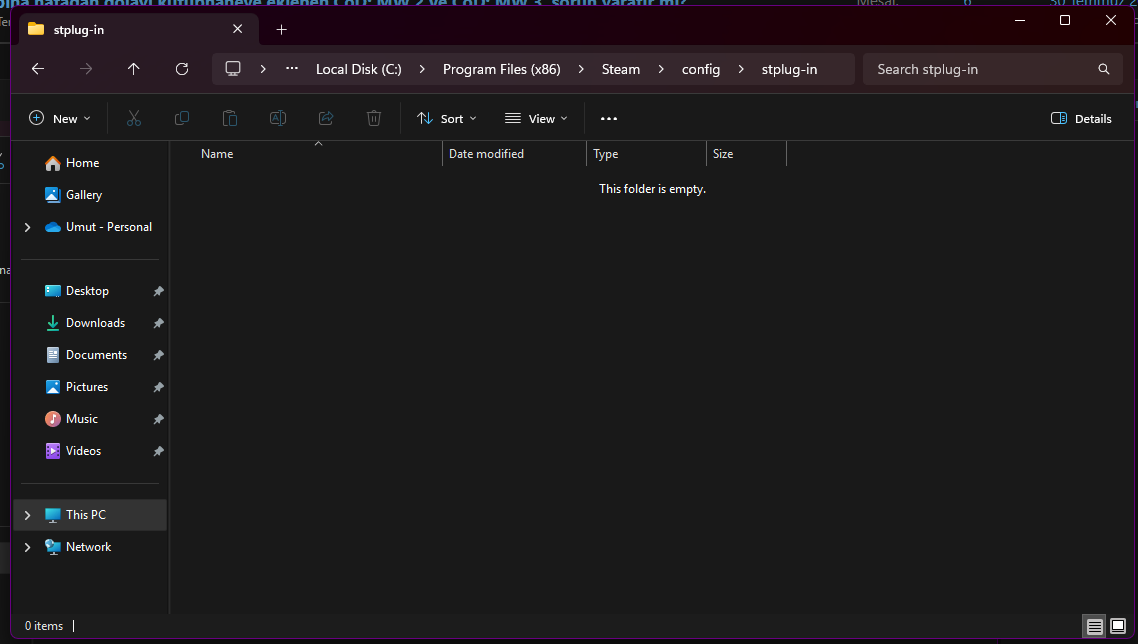This screenshot has height=644, width=1138.
Task: Click the pin icon beside Pictures
Action: tap(158, 387)
